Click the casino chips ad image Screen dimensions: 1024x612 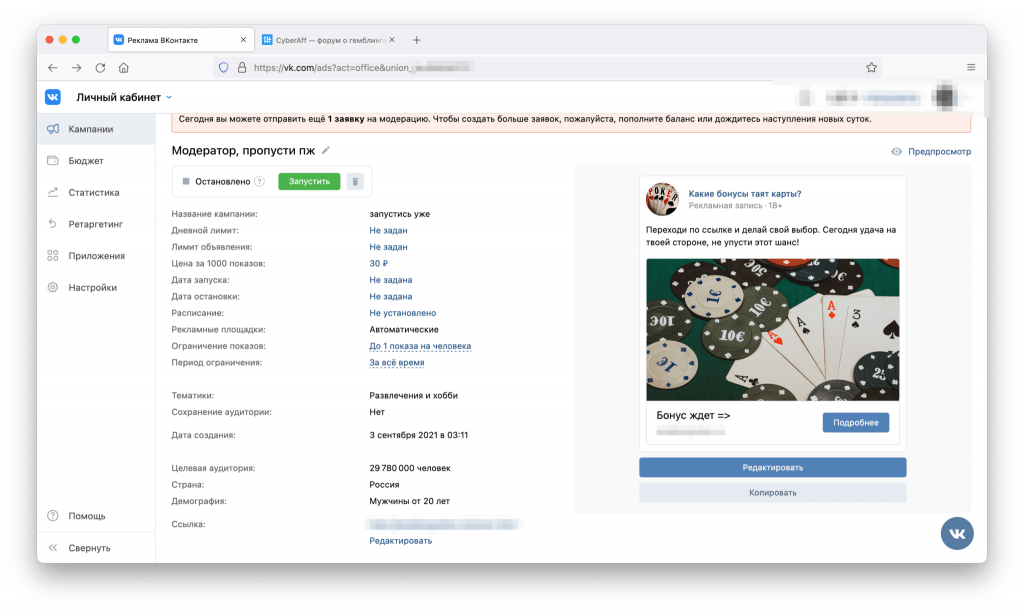(773, 330)
